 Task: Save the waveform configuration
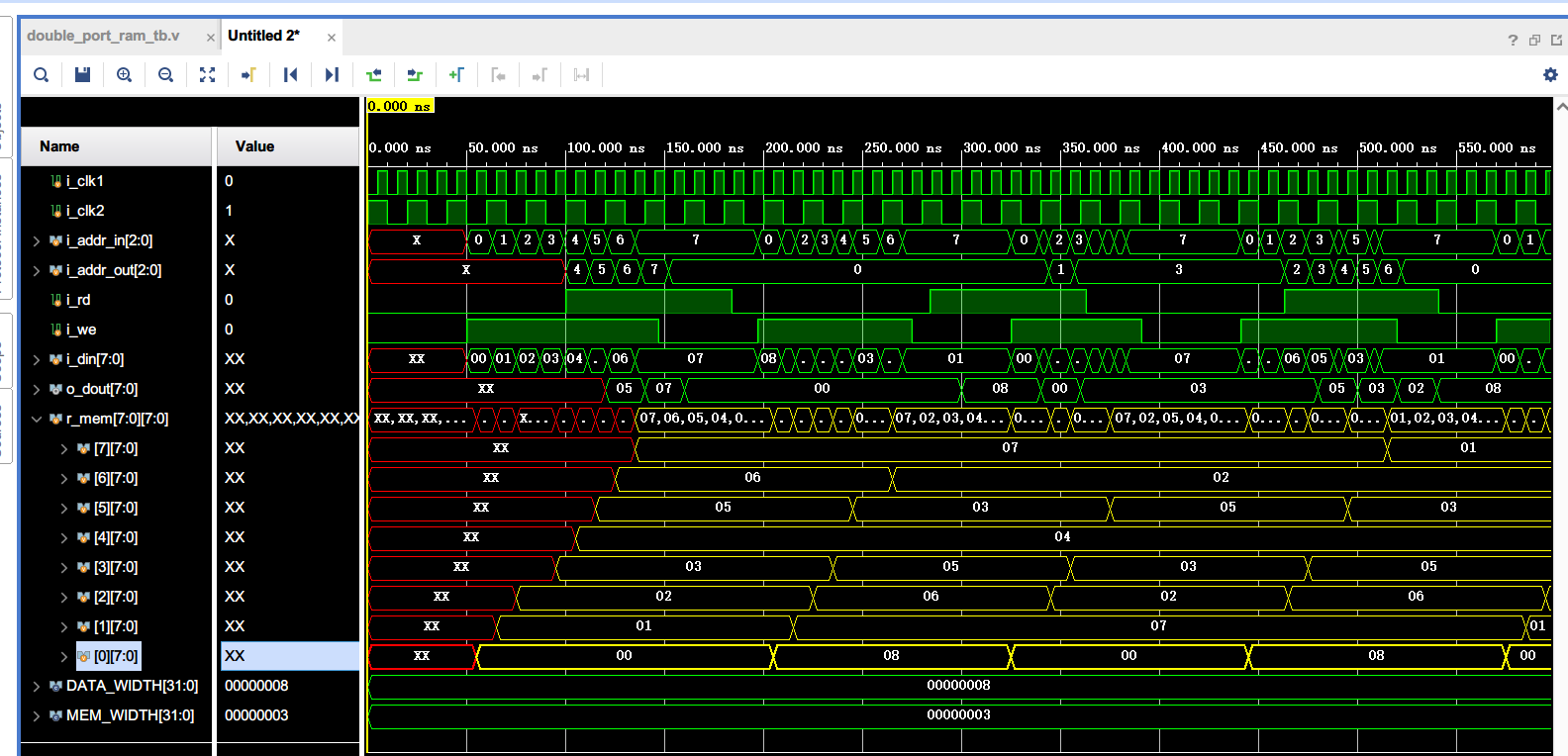point(82,75)
